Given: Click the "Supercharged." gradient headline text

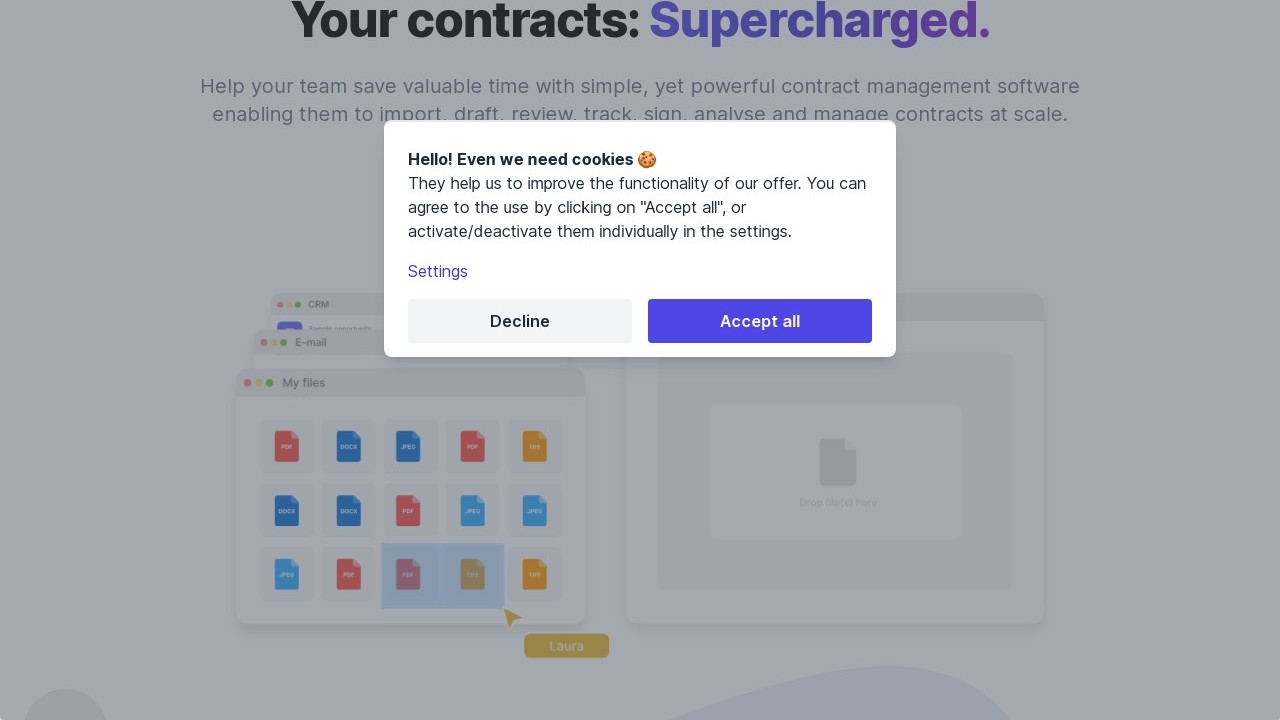Looking at the screenshot, I should [819, 20].
